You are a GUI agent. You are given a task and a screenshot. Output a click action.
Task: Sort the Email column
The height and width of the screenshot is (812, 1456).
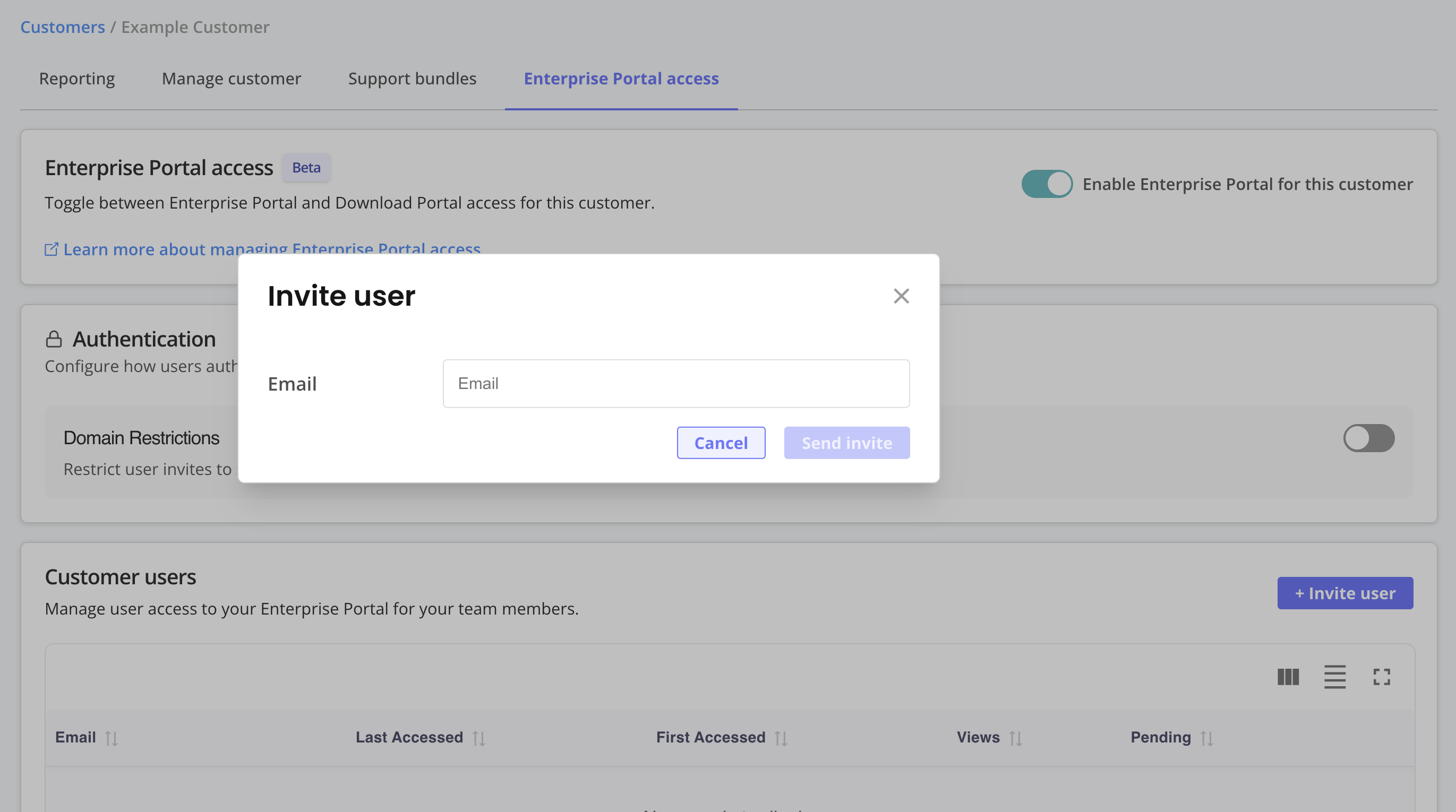[112, 737]
